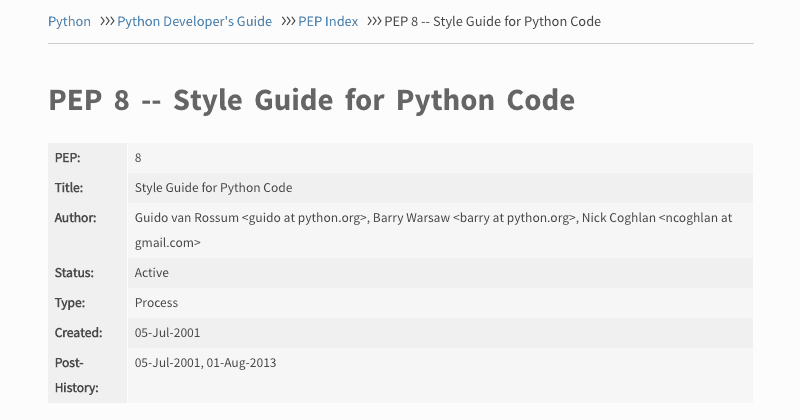Select the Author: row label
Screen dimensions: 800x420
(75, 218)
